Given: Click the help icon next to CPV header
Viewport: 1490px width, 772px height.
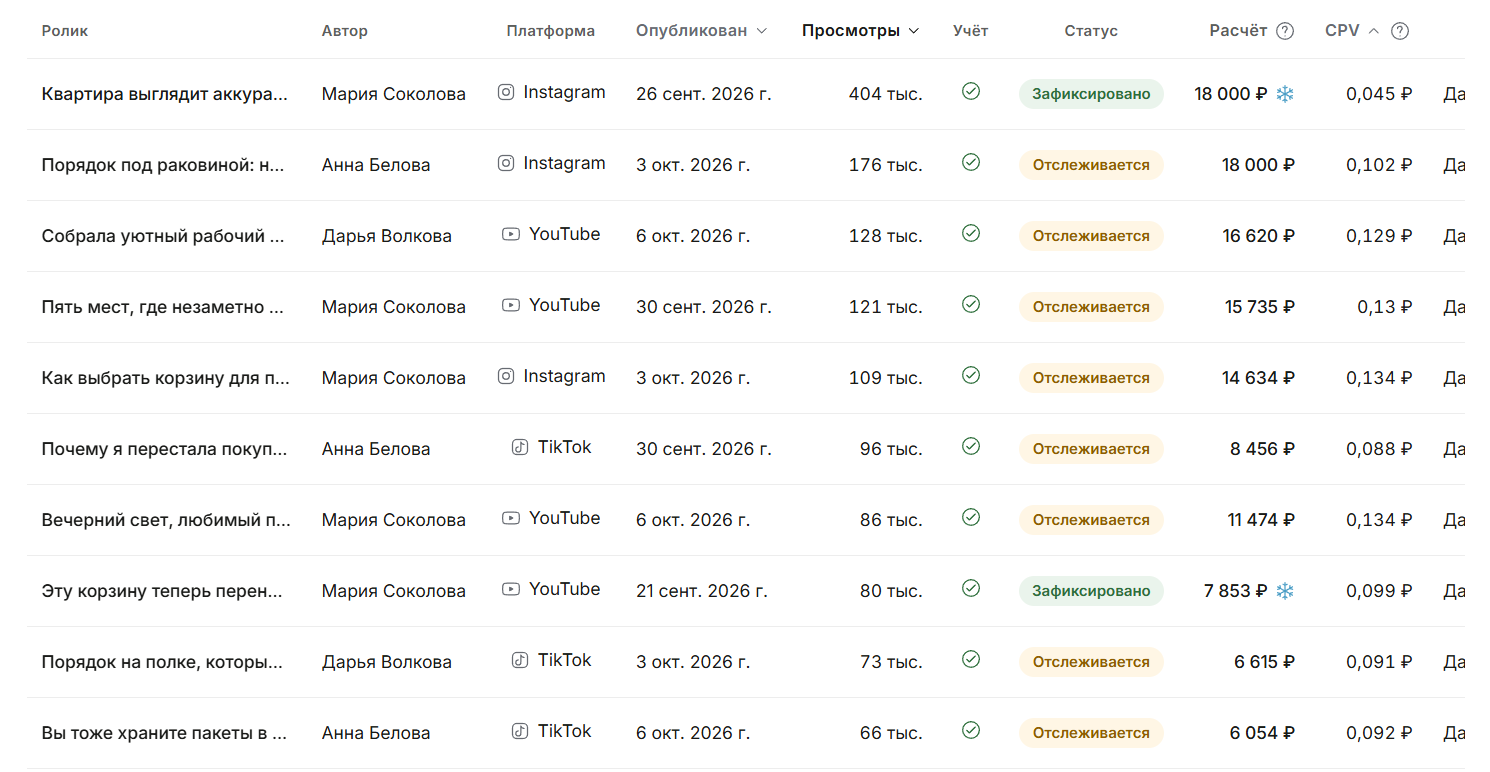Looking at the screenshot, I should point(1400,31).
